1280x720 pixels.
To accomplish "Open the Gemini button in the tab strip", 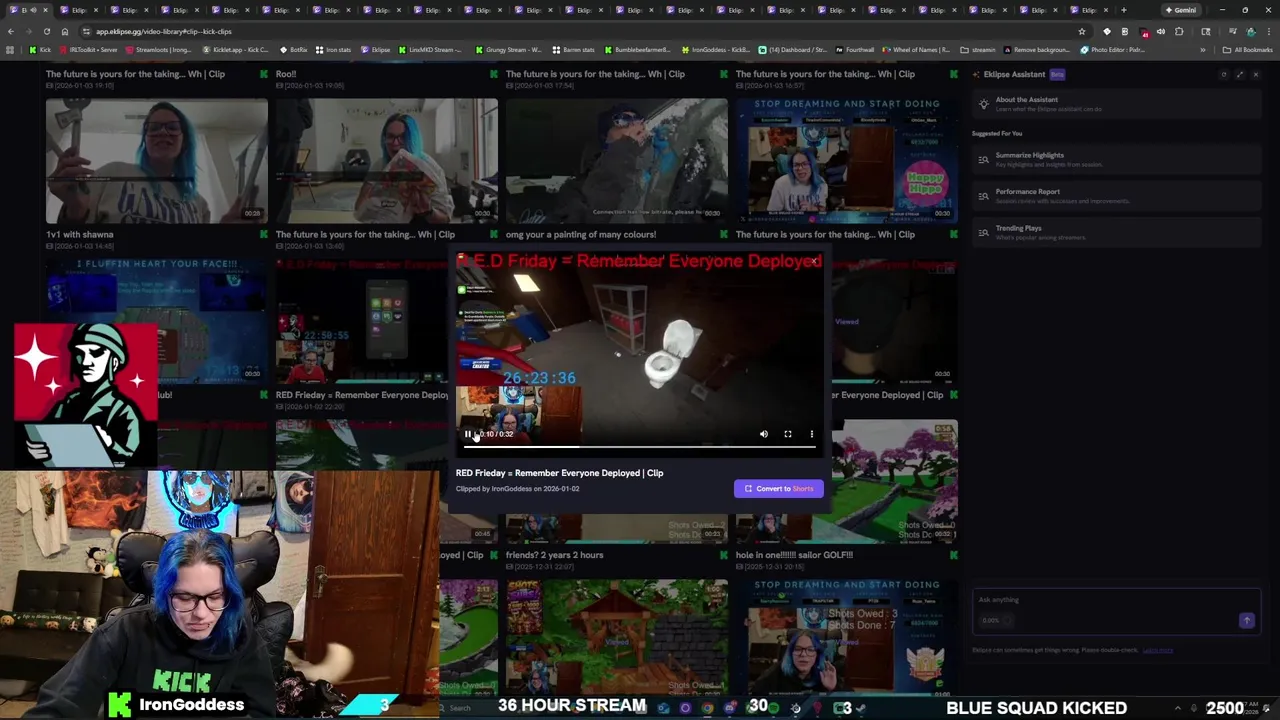I will pyautogui.click(x=1181, y=10).
